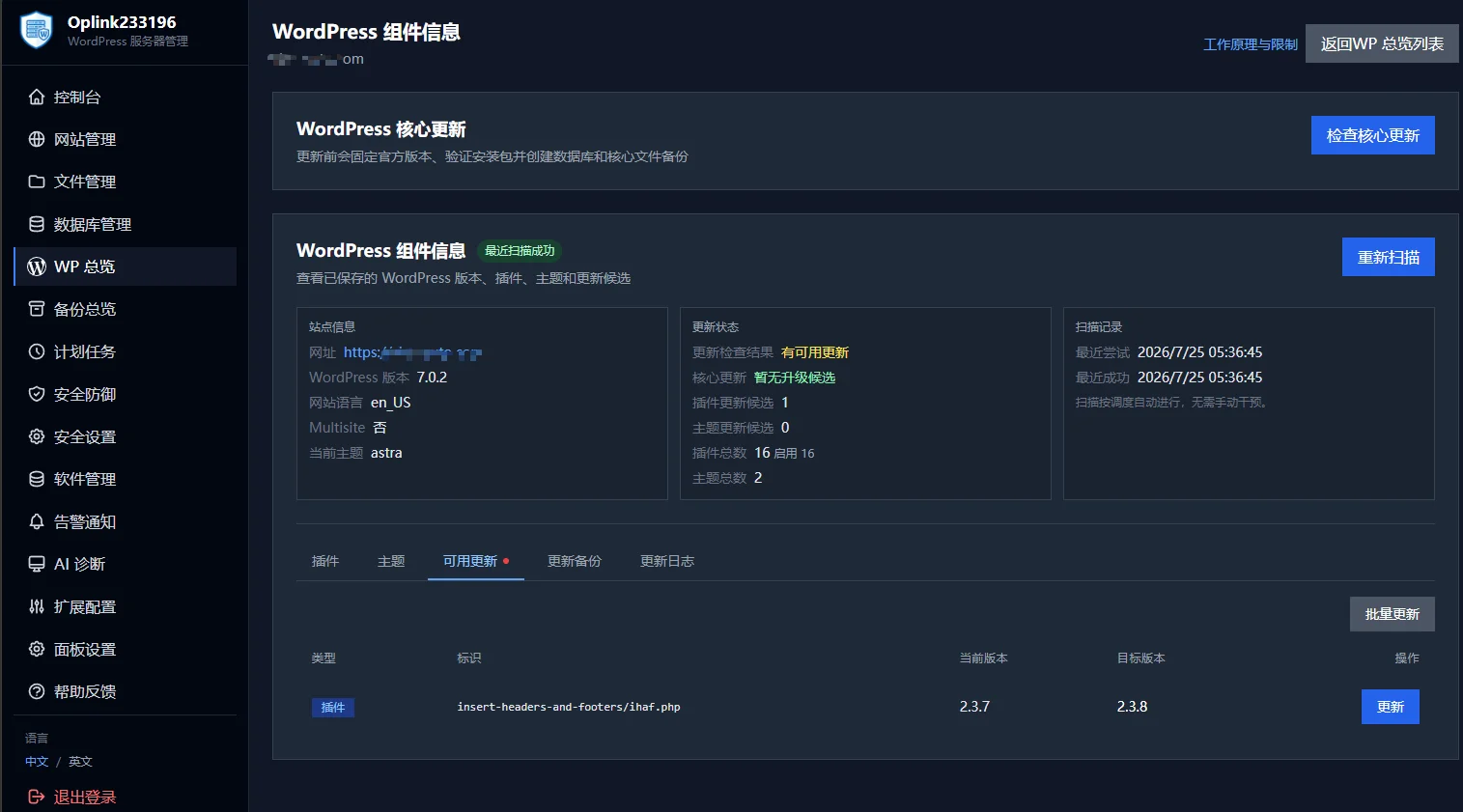Viewport: 1463px width, 812px height.
Task: Open the blurred site URL link
Action: click(412, 352)
